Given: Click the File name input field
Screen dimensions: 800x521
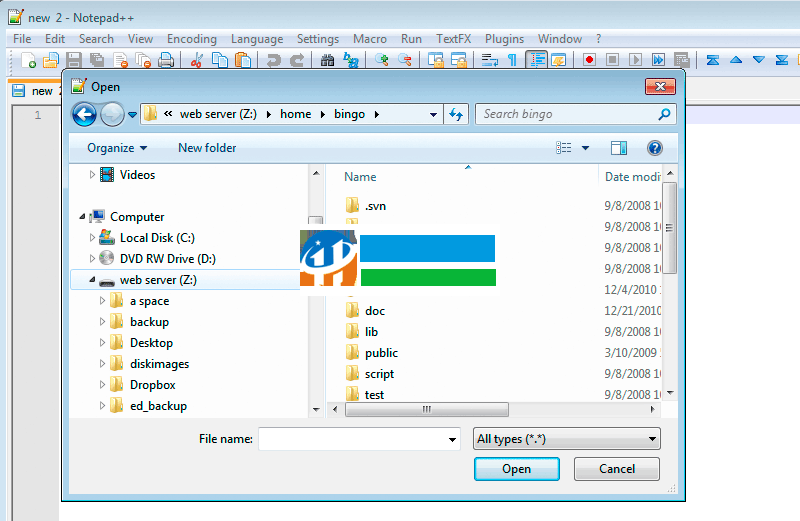Looking at the screenshot, I should coord(359,439).
